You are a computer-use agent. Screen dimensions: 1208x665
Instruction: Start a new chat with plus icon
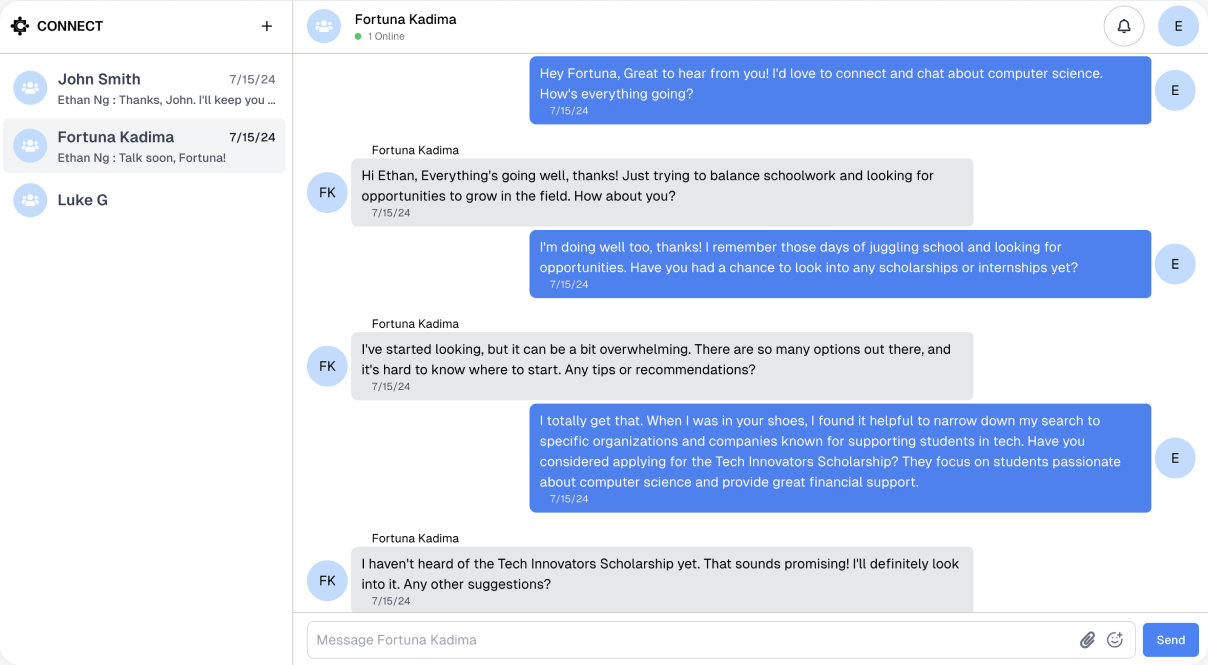click(267, 26)
